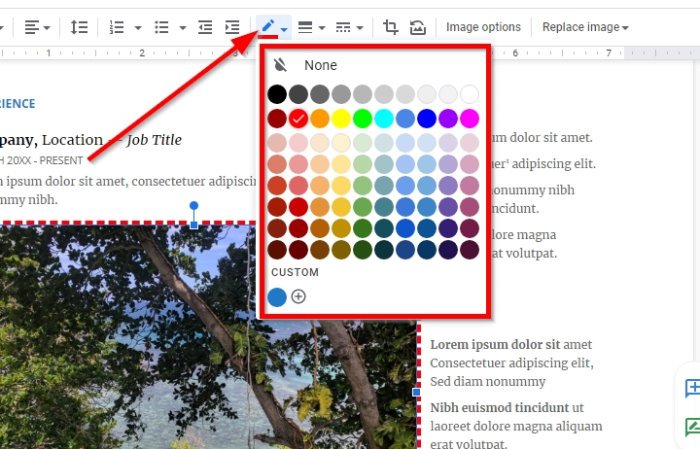
Task: Add a custom color with plus icon
Action: (x=298, y=296)
